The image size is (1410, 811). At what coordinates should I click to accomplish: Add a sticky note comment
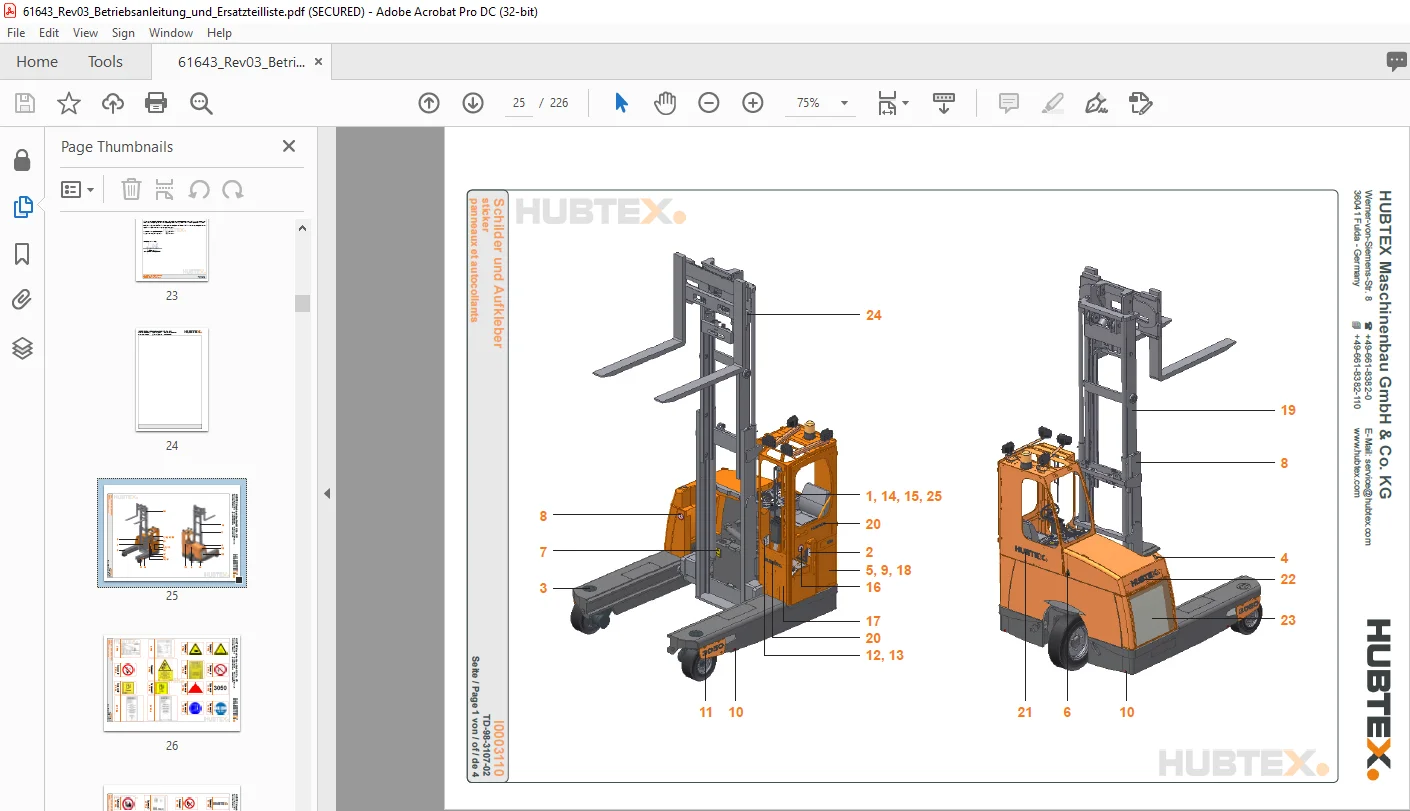pos(1009,103)
